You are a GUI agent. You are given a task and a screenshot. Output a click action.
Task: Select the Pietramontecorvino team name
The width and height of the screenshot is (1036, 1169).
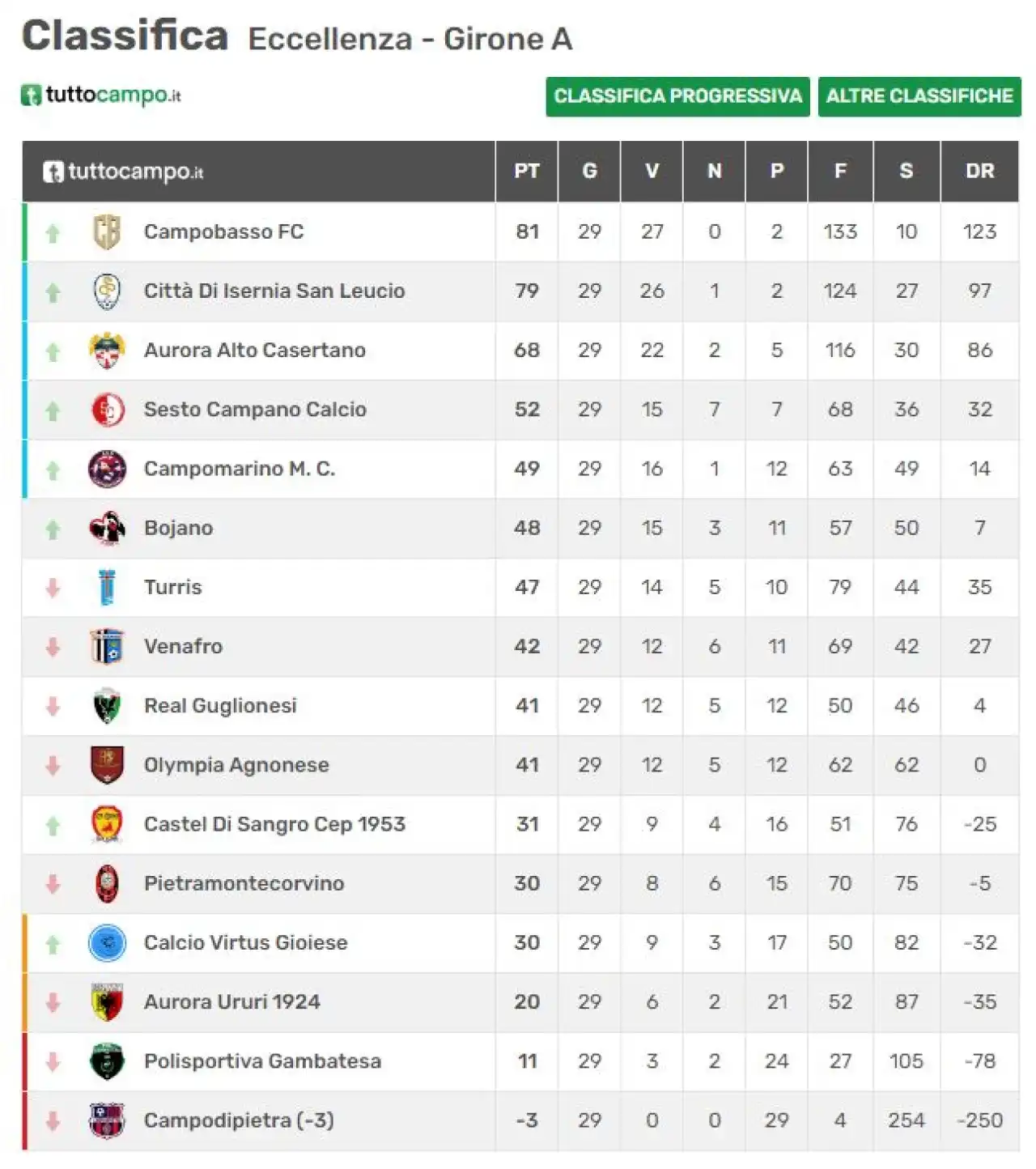coord(244,883)
